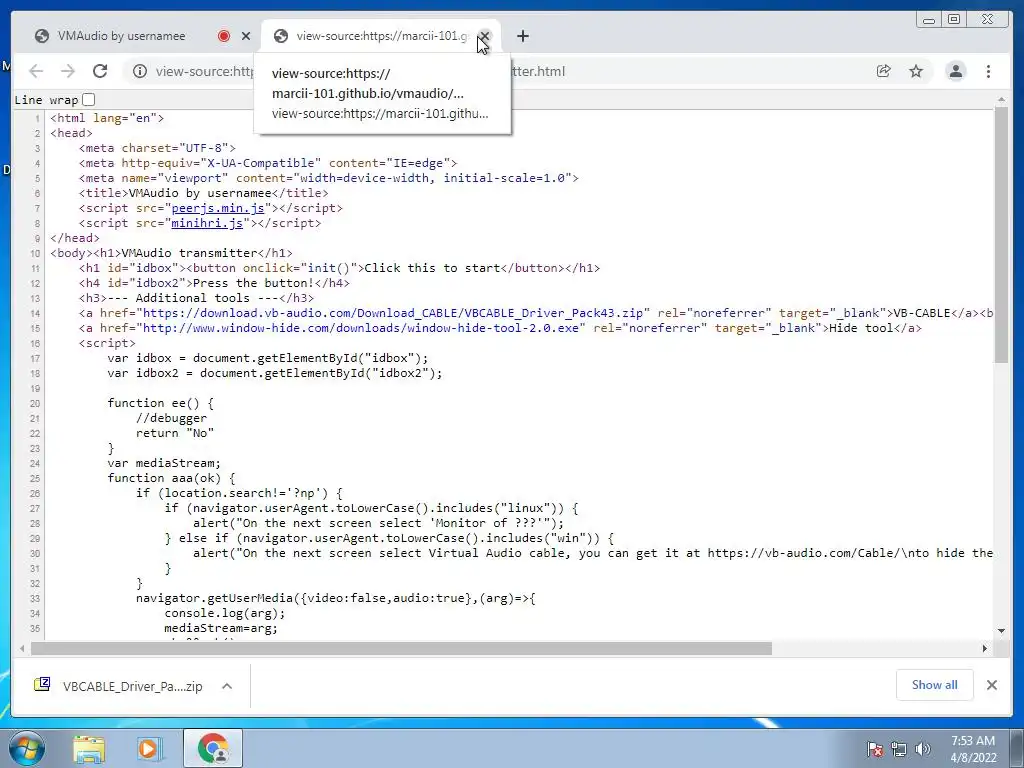Click the 'console.log(arg);' line
The width and height of the screenshot is (1024, 768).
click(x=225, y=614)
